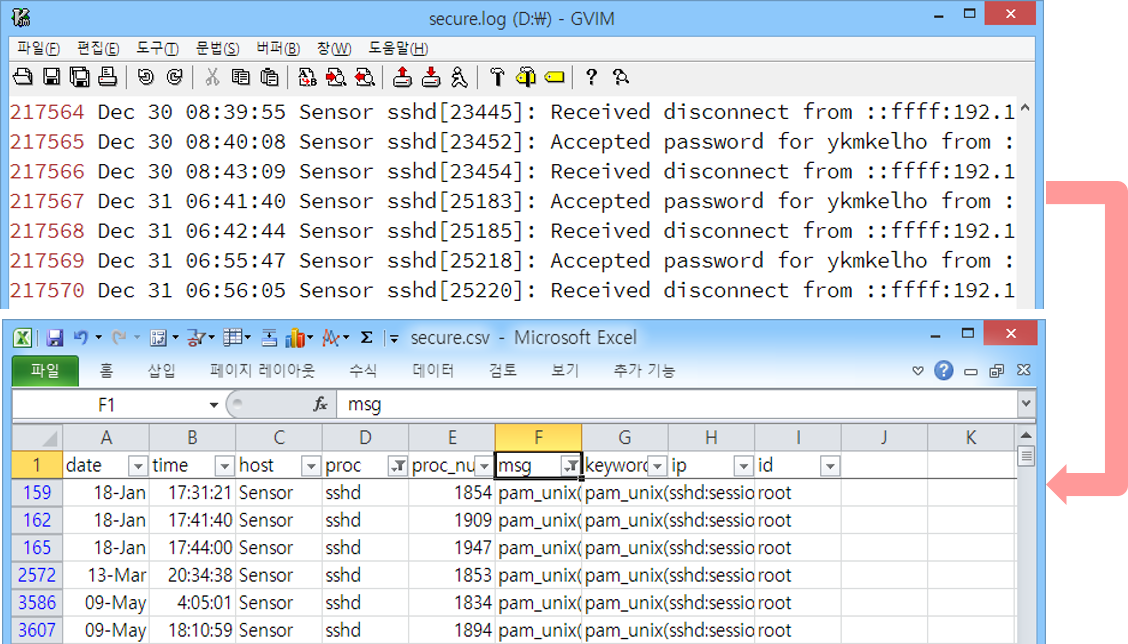Click the Make hammer icon in GVIM
Screen dimensions: 1128x644
pyautogui.click(x=497, y=77)
